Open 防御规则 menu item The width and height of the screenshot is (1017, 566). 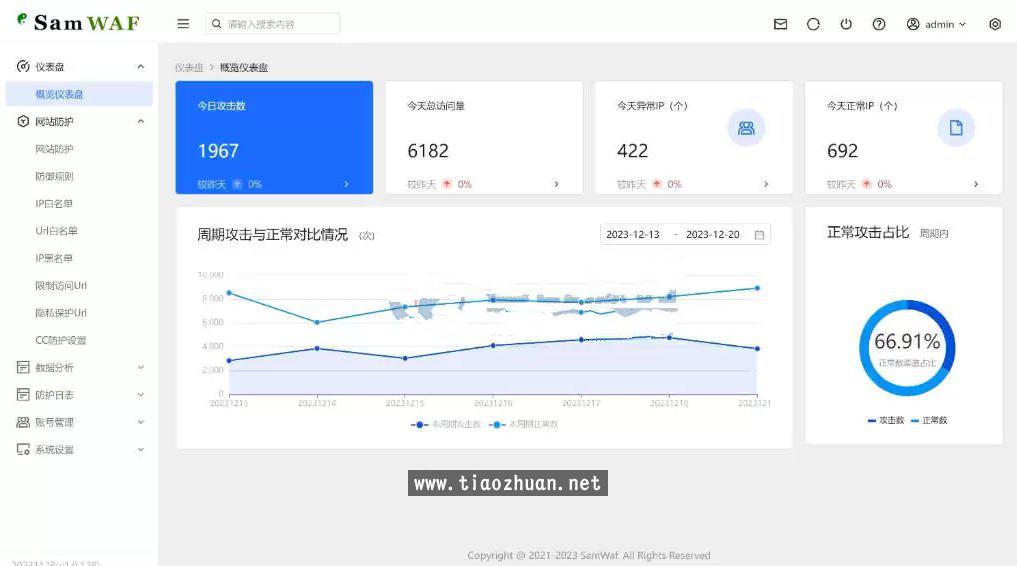(x=54, y=176)
